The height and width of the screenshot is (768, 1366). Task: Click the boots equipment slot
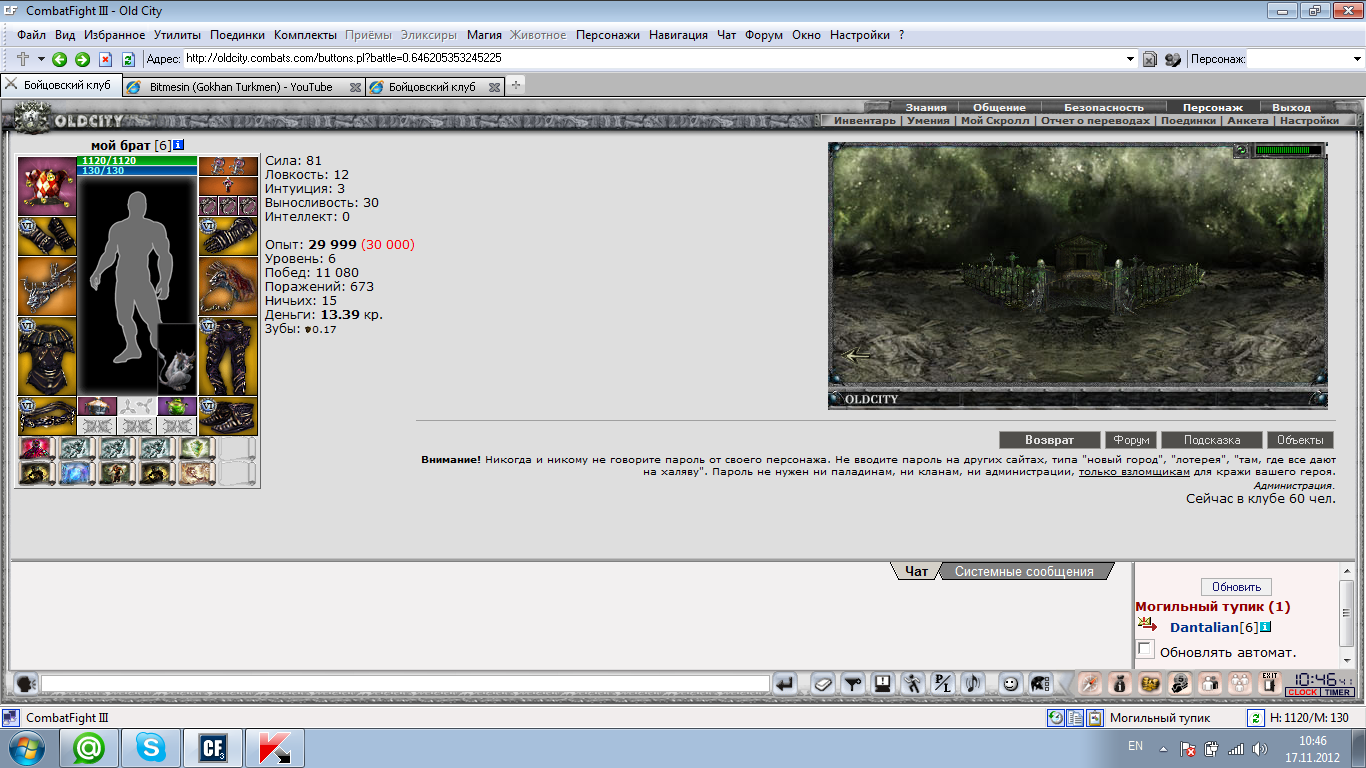[227, 416]
